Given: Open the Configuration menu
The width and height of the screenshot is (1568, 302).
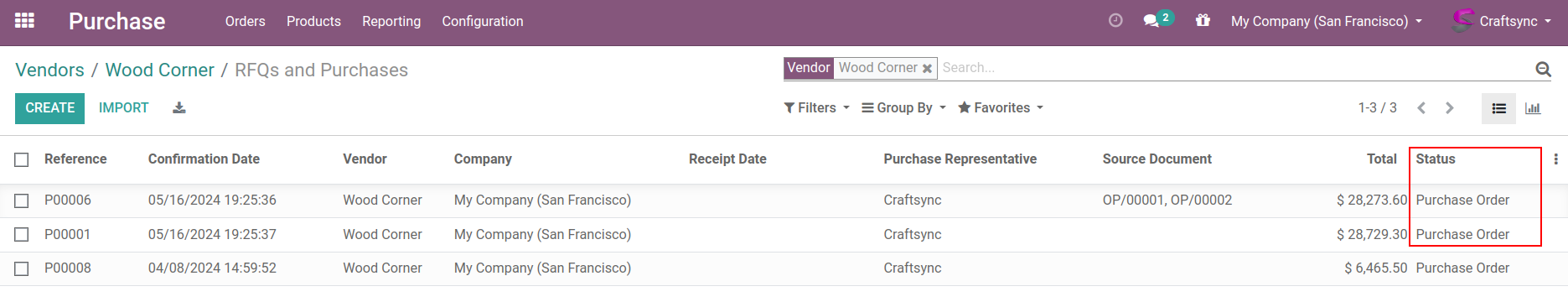Looking at the screenshot, I should 483,21.
